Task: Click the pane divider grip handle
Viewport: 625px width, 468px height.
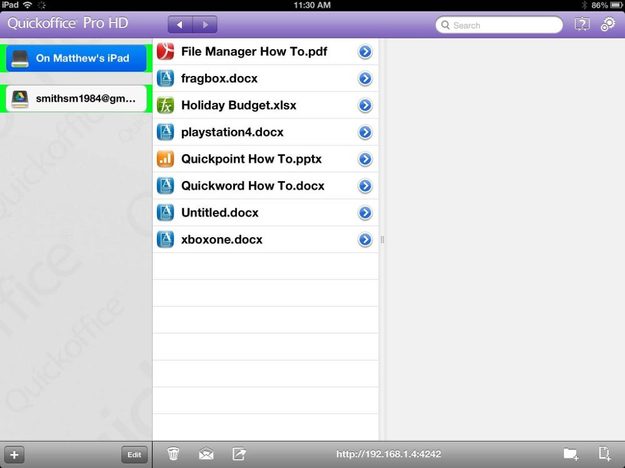Action: pyautogui.click(x=382, y=240)
